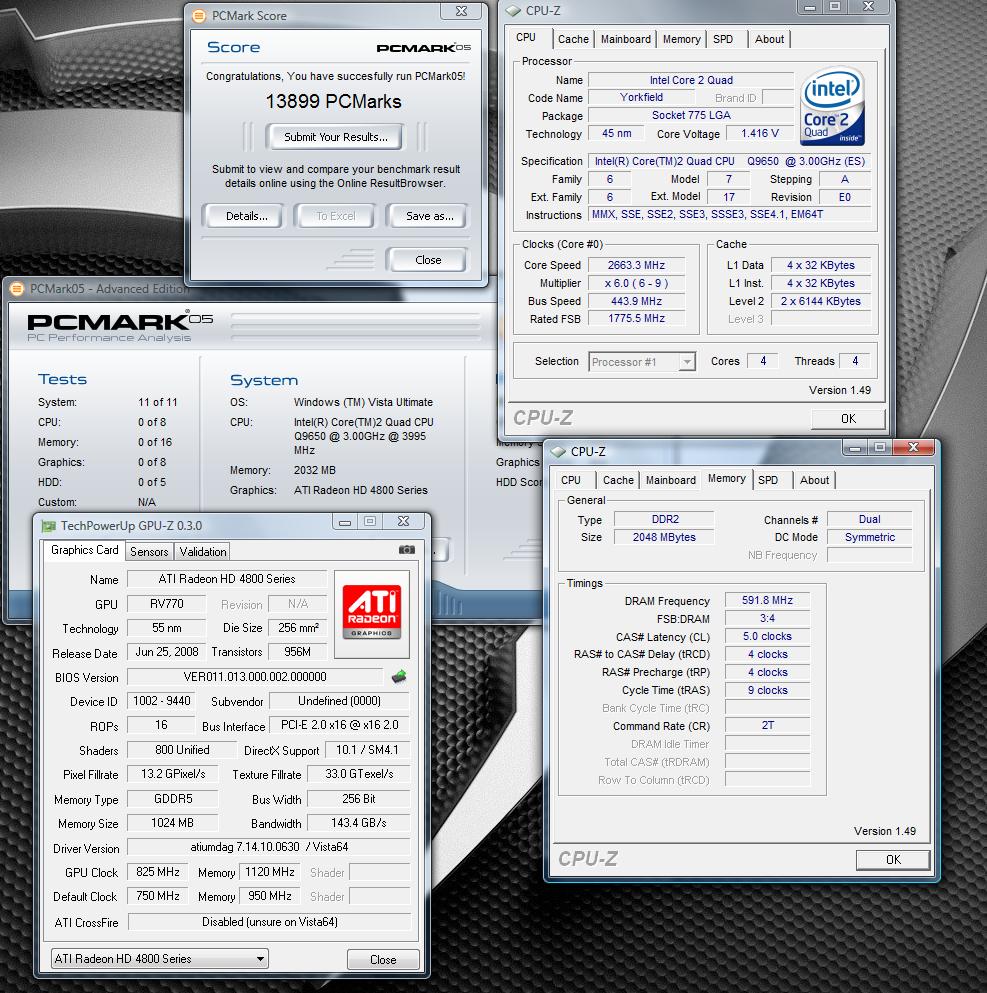
Task: Click the Command Rate 2T value
Action: click(767, 726)
